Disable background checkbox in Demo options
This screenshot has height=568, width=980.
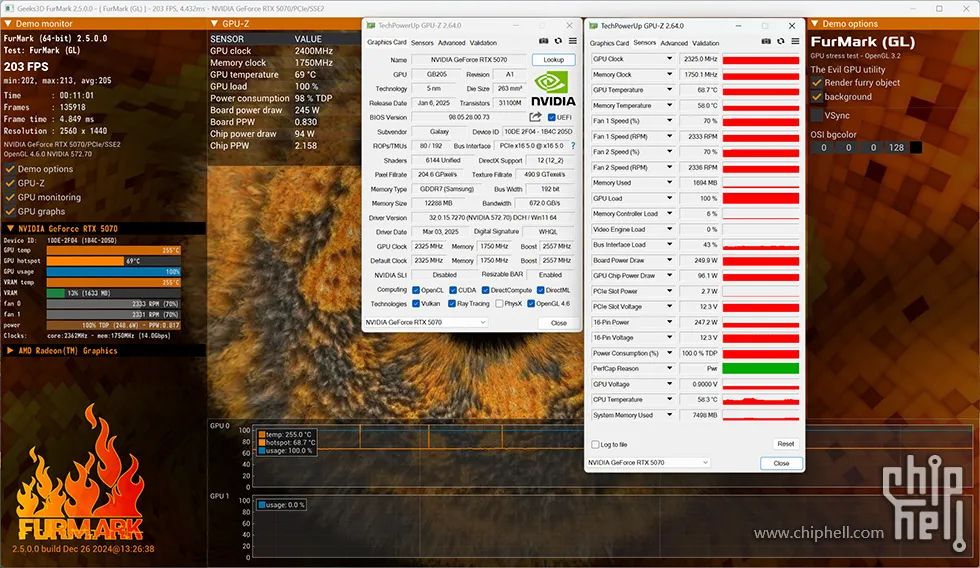pos(816,97)
